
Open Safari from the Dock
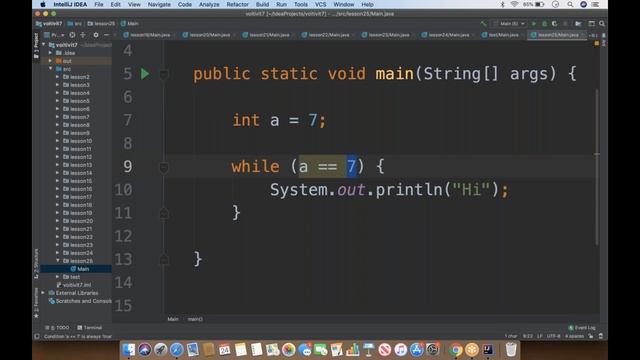[x=176, y=350]
